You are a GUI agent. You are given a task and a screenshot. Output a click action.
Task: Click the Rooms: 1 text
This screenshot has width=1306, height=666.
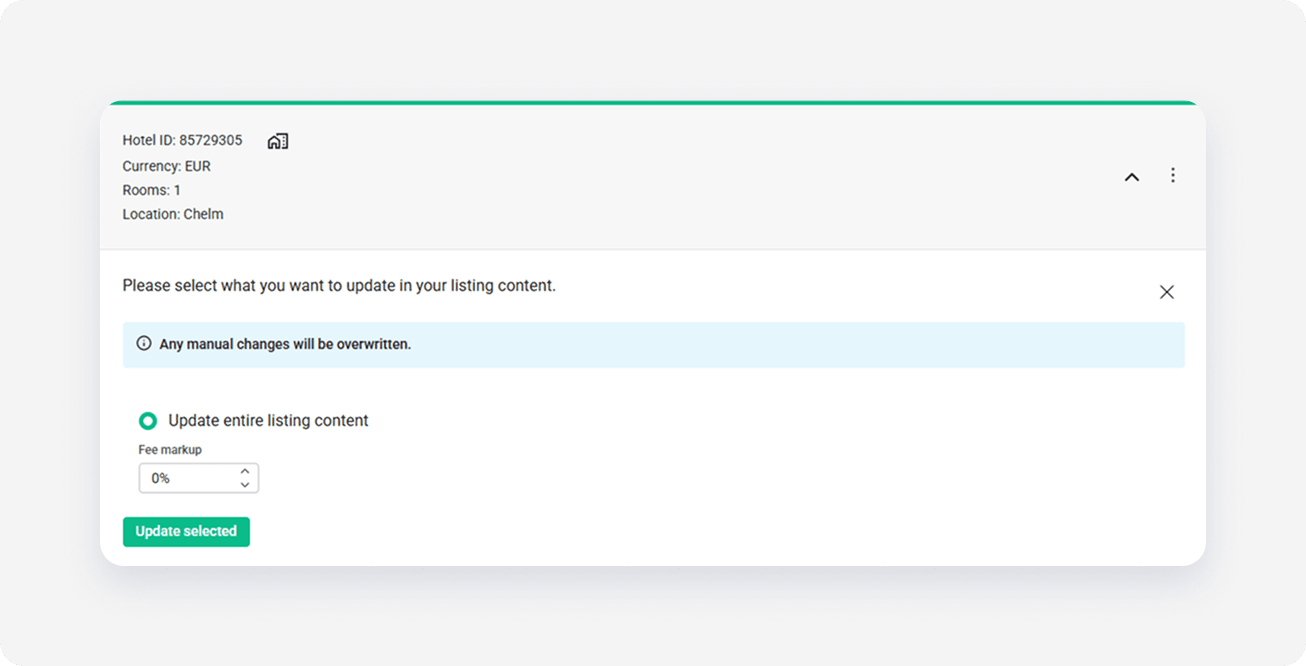(152, 190)
